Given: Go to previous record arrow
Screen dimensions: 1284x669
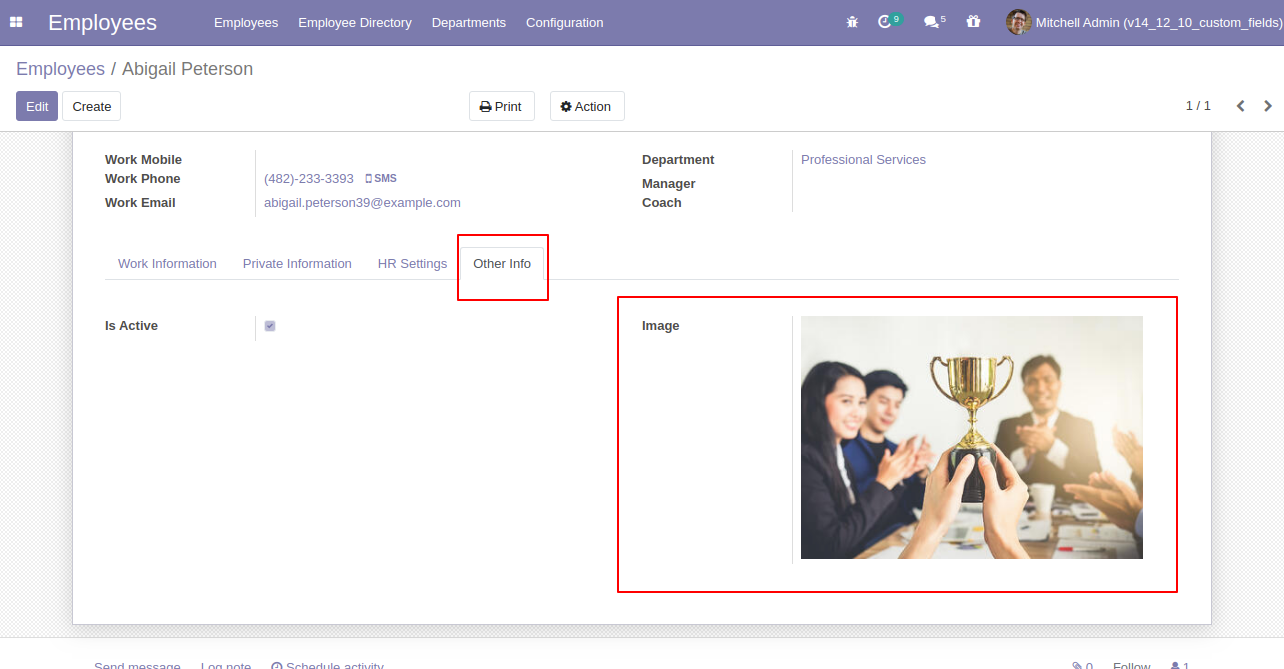Looking at the screenshot, I should [x=1240, y=106].
